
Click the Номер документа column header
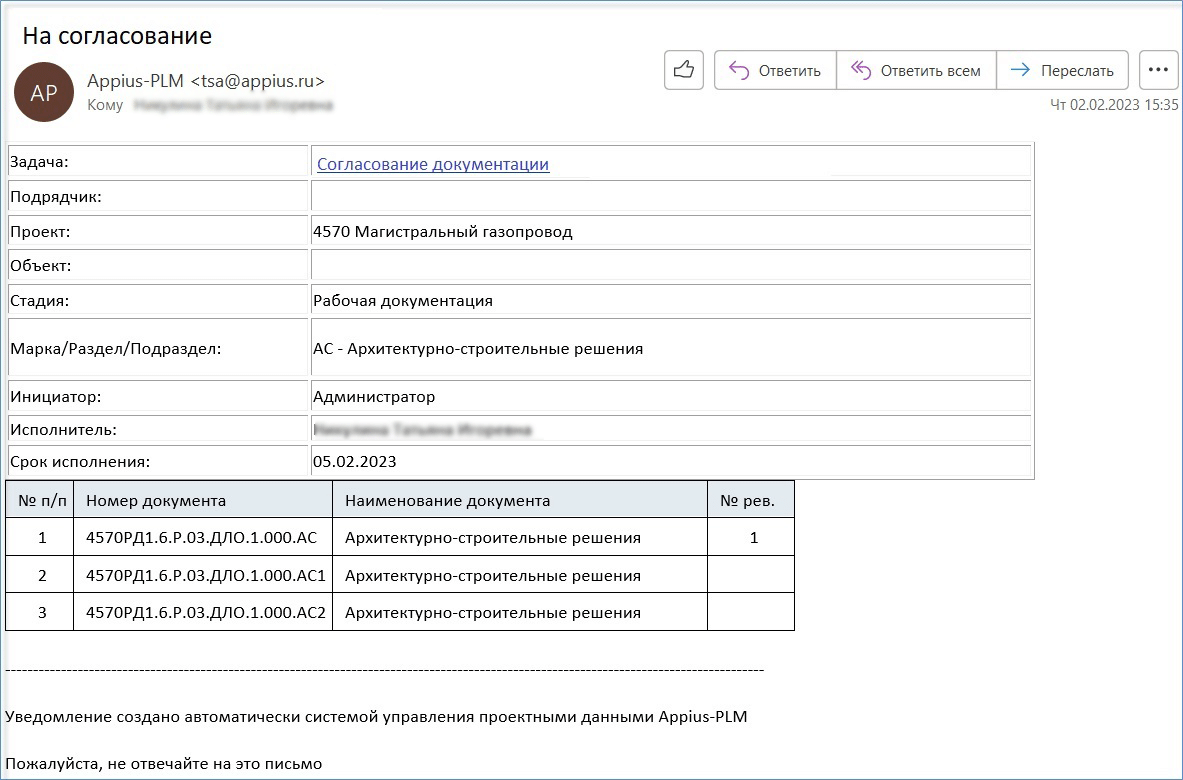click(x=156, y=500)
